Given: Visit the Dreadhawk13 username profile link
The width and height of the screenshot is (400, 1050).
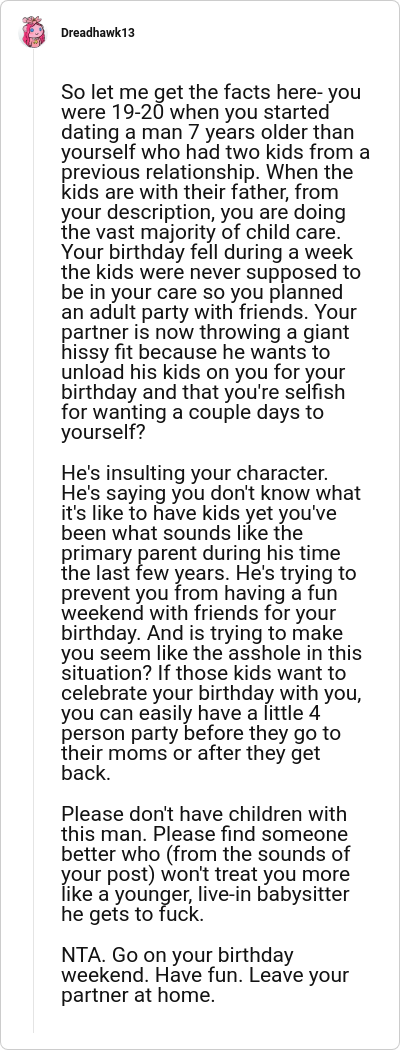Looking at the screenshot, I should point(98,33).
